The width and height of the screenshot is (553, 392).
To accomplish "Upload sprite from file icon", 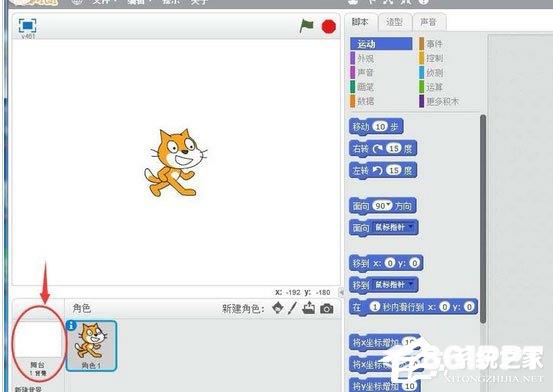I will (x=309, y=308).
